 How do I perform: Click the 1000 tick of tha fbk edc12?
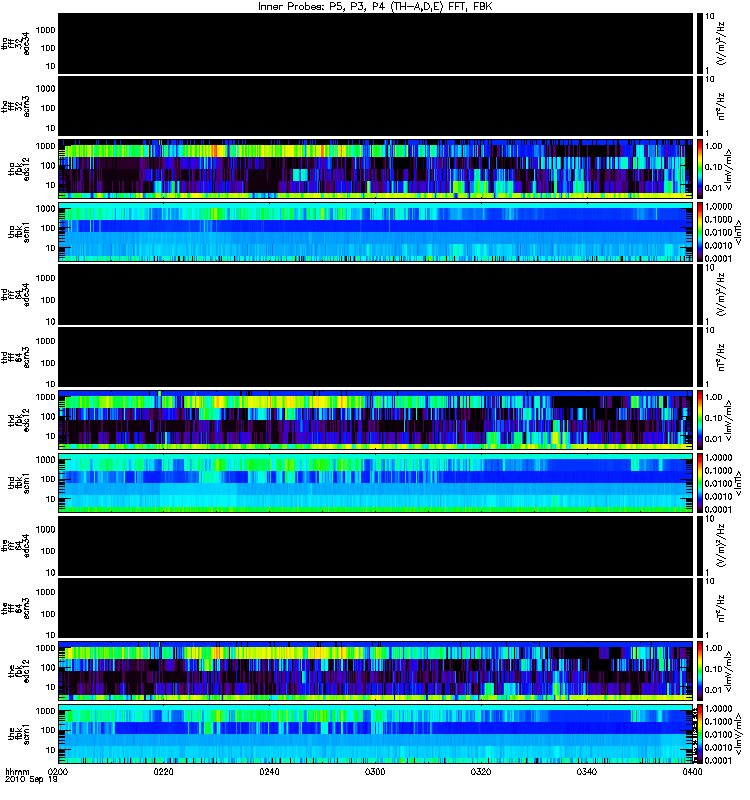point(45,146)
